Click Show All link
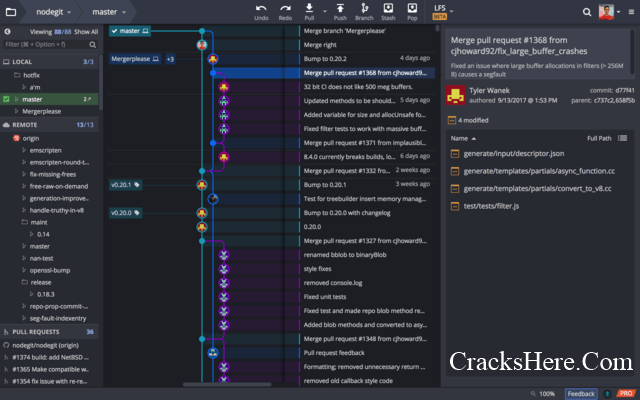The image size is (640, 400). tap(86, 31)
